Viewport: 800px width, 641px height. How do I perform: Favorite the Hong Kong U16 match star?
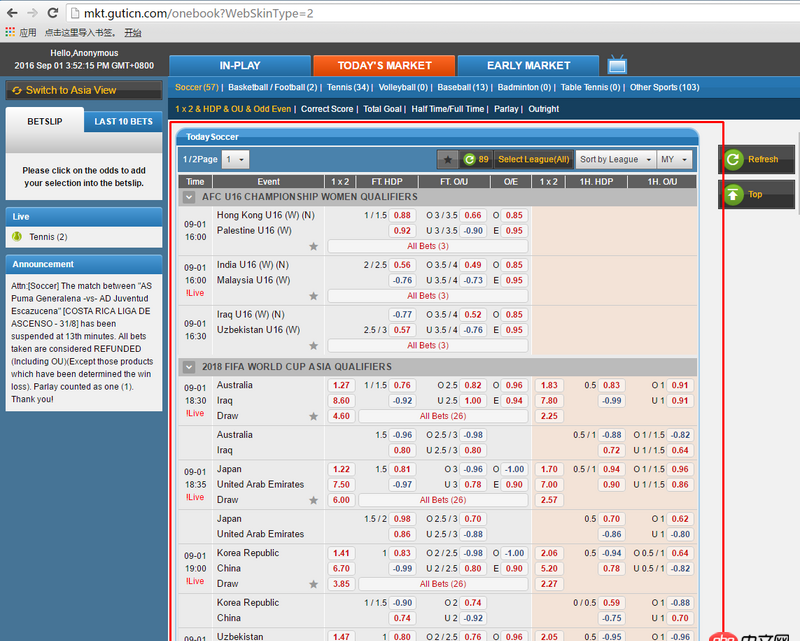pyautogui.click(x=313, y=246)
